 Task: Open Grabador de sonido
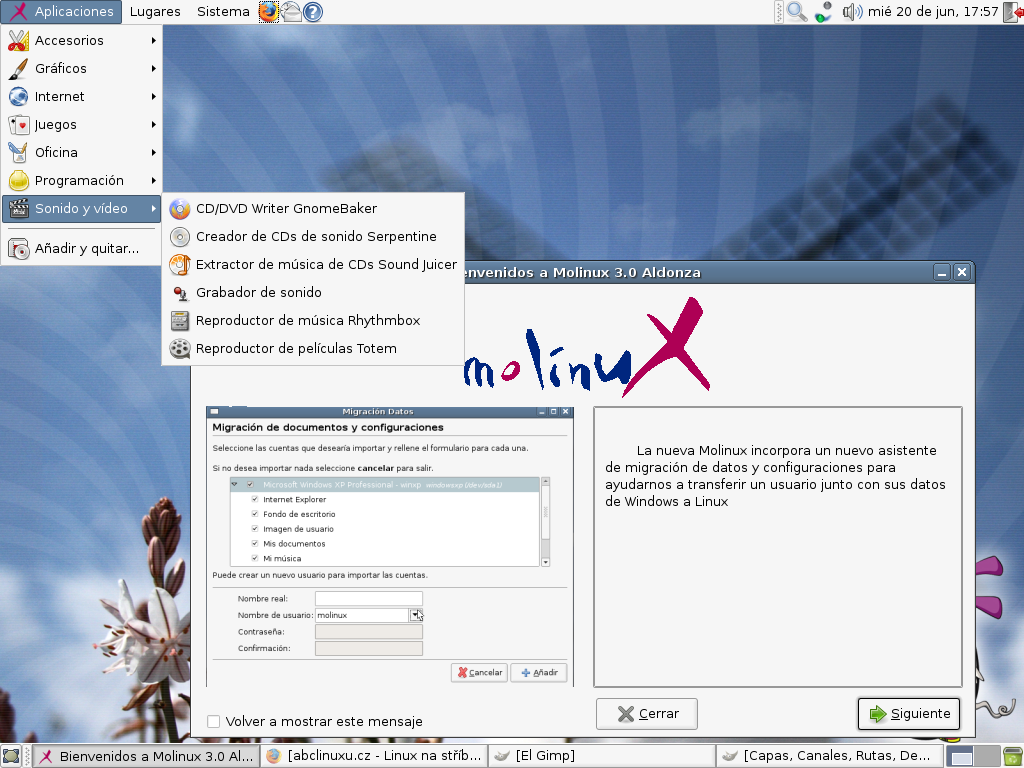(x=313, y=293)
